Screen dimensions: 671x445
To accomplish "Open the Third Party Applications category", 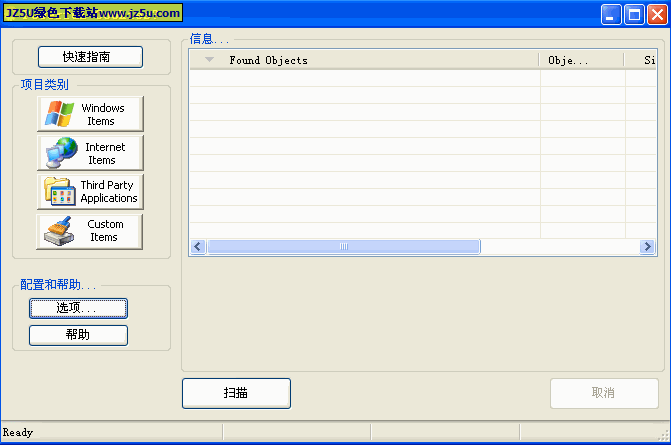I will 90,192.
